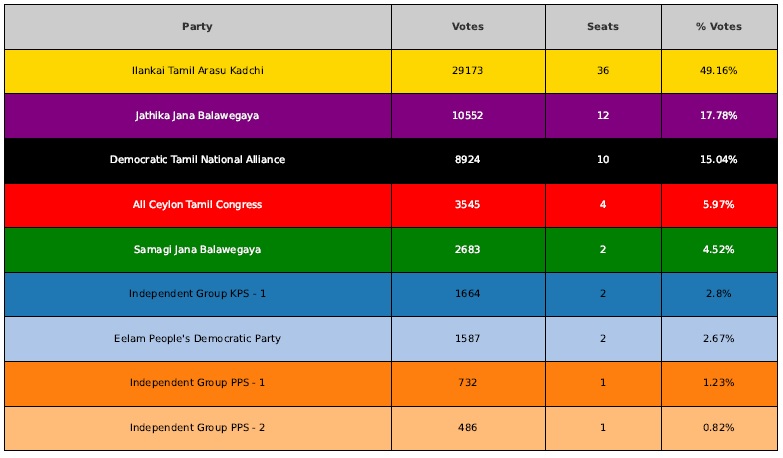This screenshot has width=783, height=458.
Task: Select the 5.97% vote share cell
Action: pyautogui.click(x=719, y=205)
